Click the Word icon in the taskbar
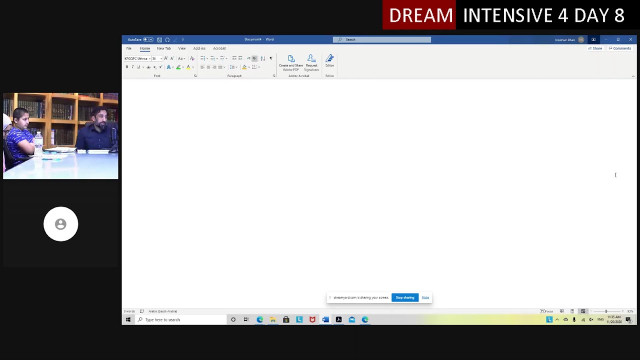 [325, 320]
